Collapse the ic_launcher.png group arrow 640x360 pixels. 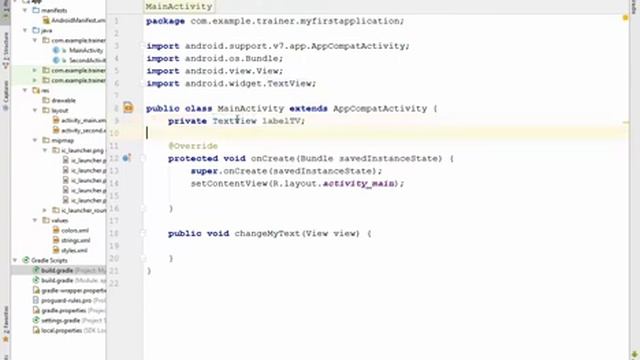45,150
